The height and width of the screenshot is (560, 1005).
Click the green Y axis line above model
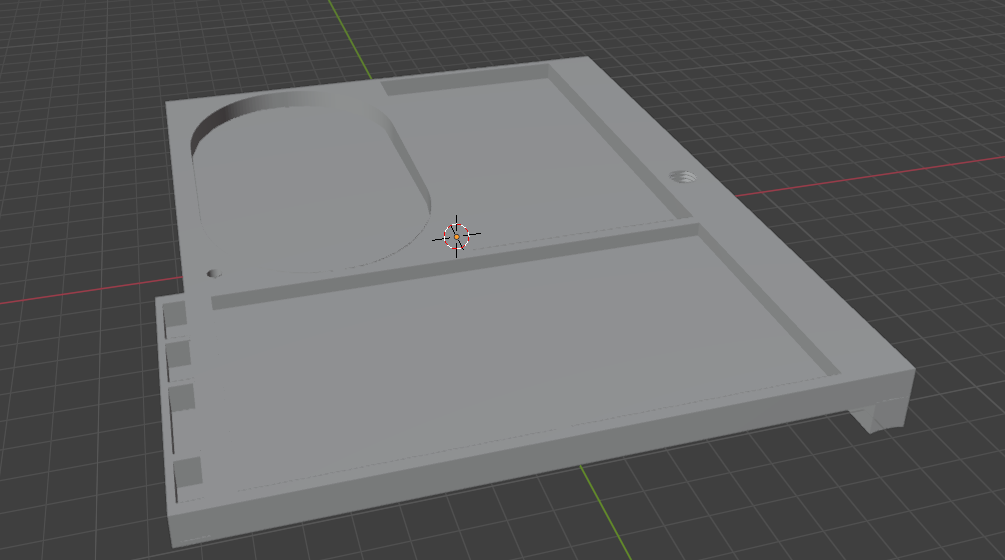pos(351,38)
